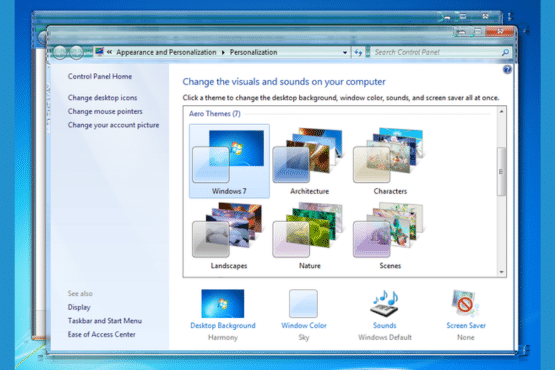Open the Desktop Background icon
Image resolution: width=555 pixels, height=370 pixels.
click(223, 304)
